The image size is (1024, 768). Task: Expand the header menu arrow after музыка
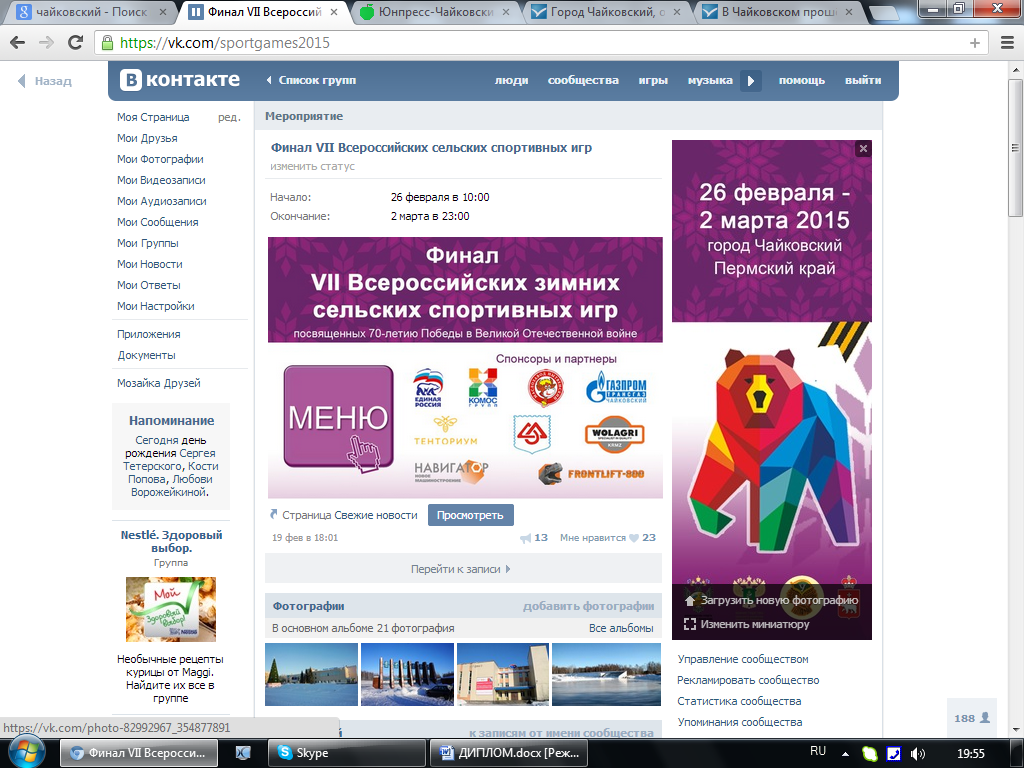pos(750,81)
